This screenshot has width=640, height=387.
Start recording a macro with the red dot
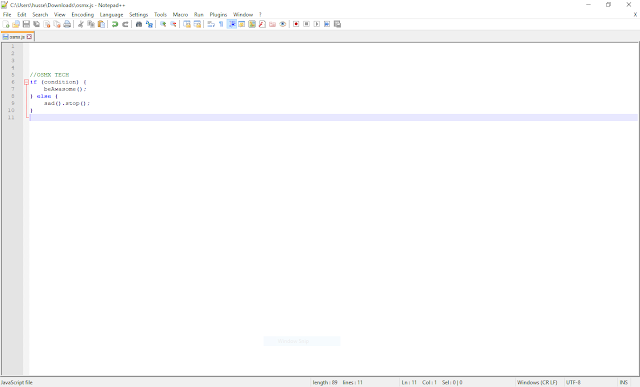click(296, 24)
